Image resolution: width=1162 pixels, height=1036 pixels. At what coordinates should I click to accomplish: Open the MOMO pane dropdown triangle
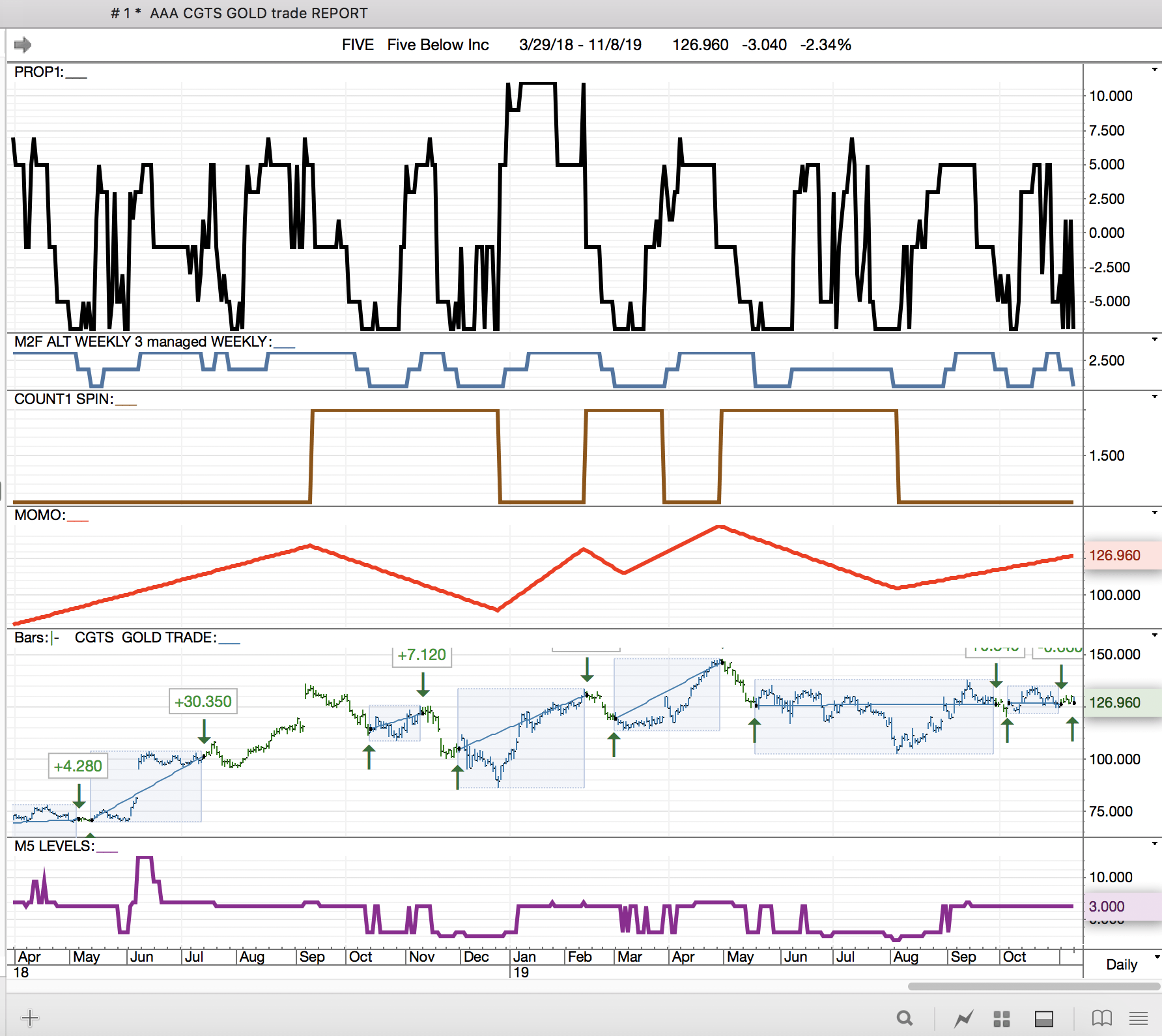1154,513
